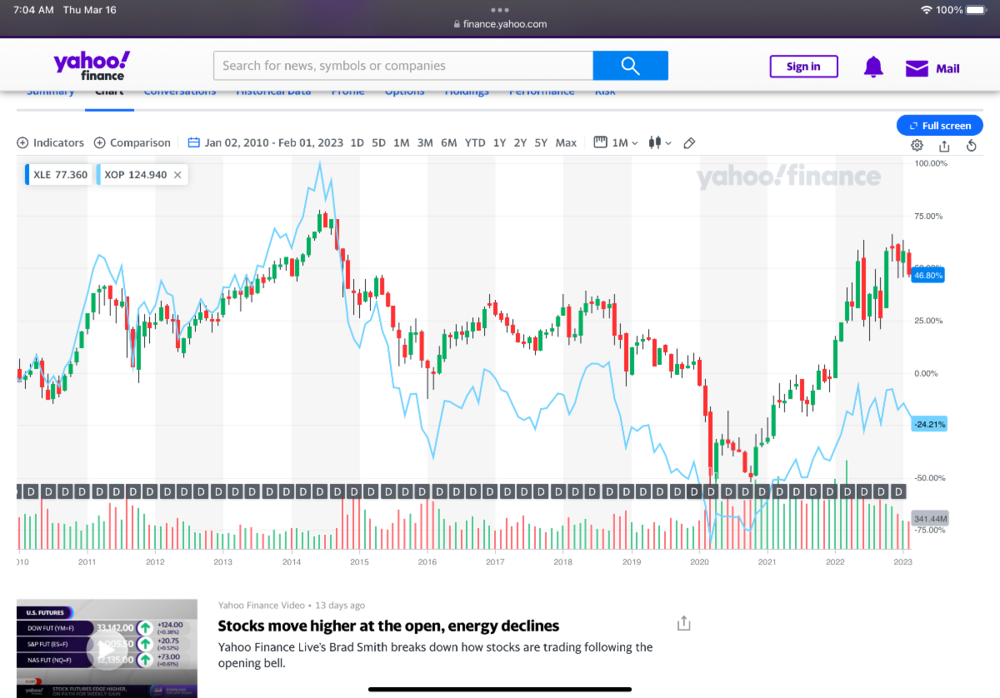Open the Mail envelope icon
Image resolution: width=1000 pixels, height=698 pixels.
point(917,68)
